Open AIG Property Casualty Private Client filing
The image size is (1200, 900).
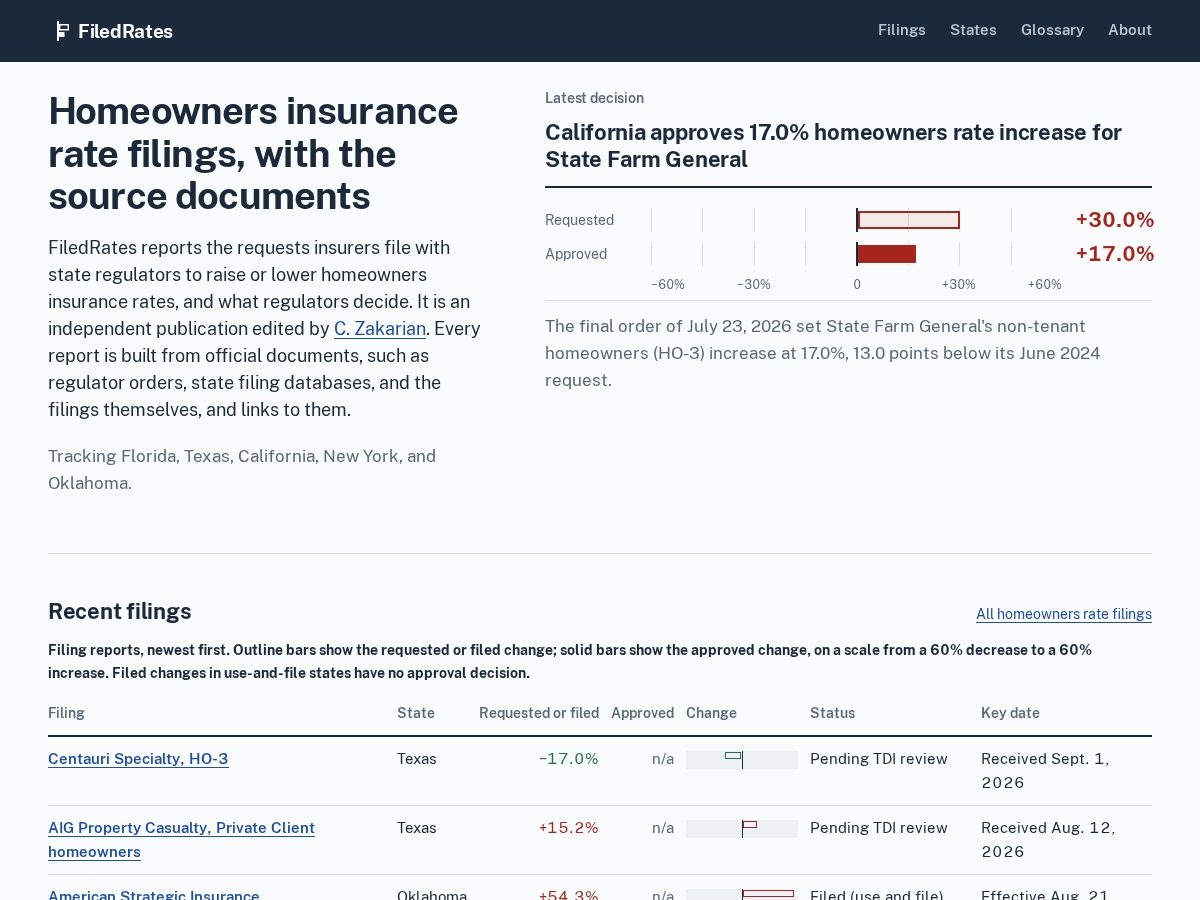[181, 840]
